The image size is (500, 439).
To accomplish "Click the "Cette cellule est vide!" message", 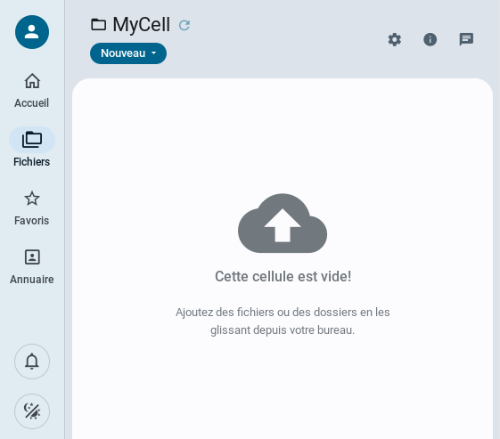I will coord(283,276).
